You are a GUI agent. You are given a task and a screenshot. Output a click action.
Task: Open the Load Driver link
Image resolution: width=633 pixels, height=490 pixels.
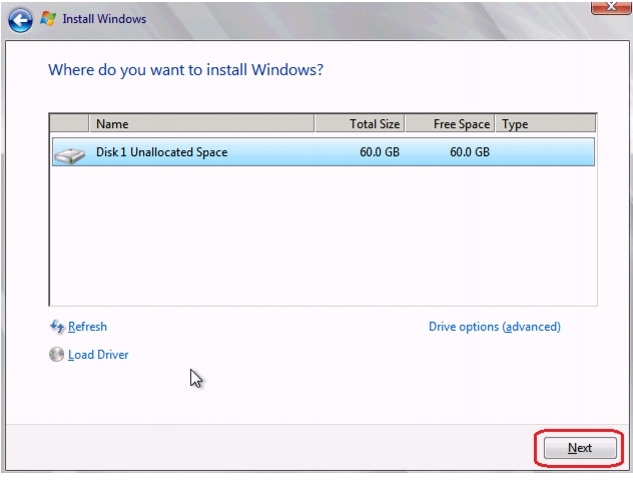coord(98,354)
